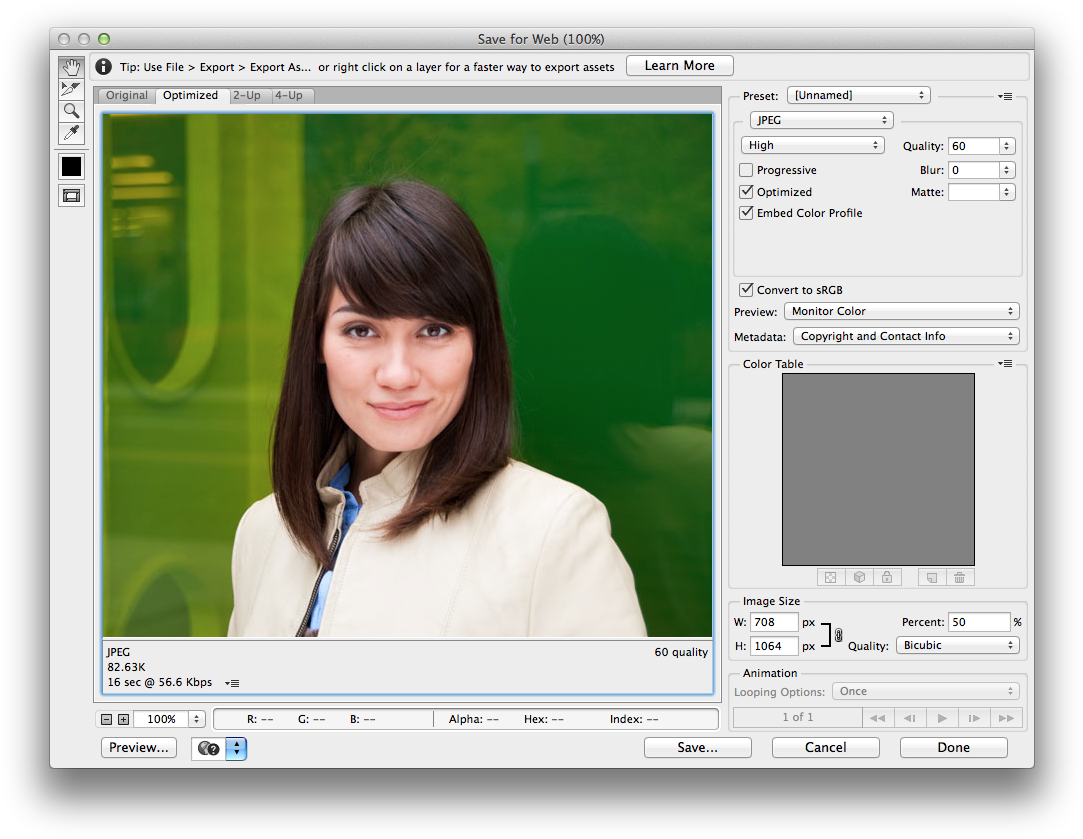Switch to the Original tab
The image size is (1083, 839).
coord(127,96)
